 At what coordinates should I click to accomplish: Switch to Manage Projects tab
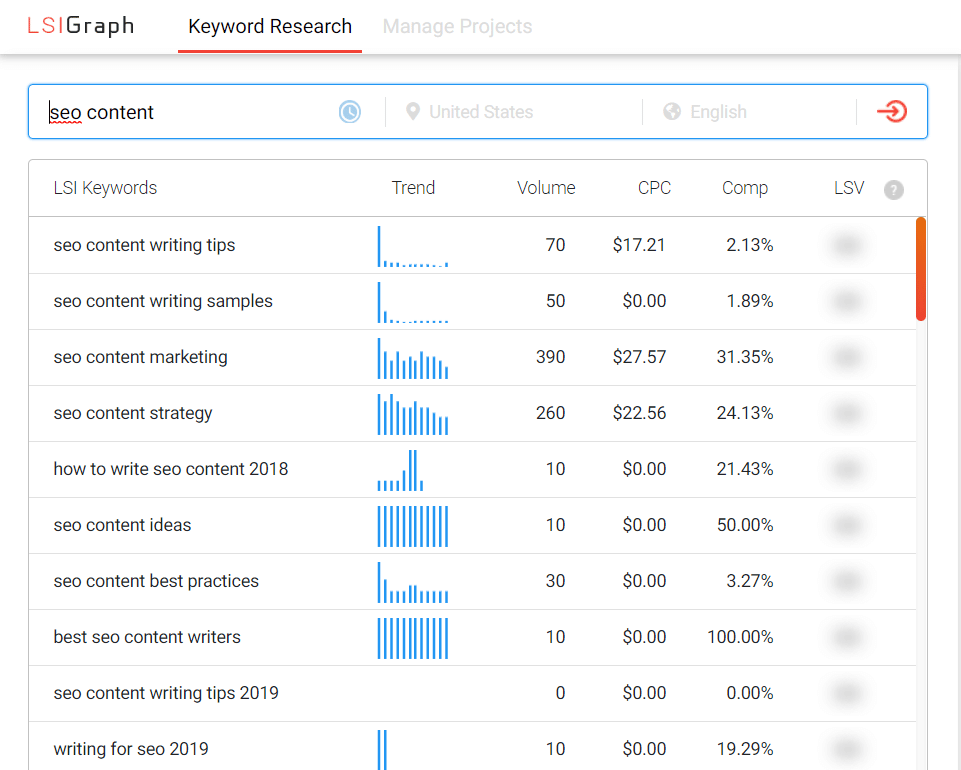[457, 26]
